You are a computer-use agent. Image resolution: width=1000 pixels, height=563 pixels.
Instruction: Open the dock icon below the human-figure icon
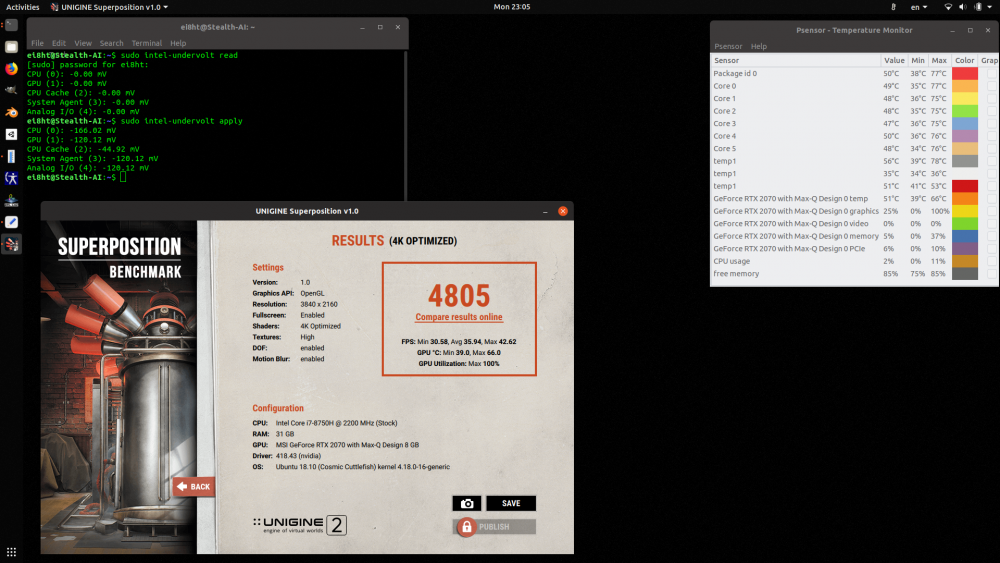click(11, 200)
